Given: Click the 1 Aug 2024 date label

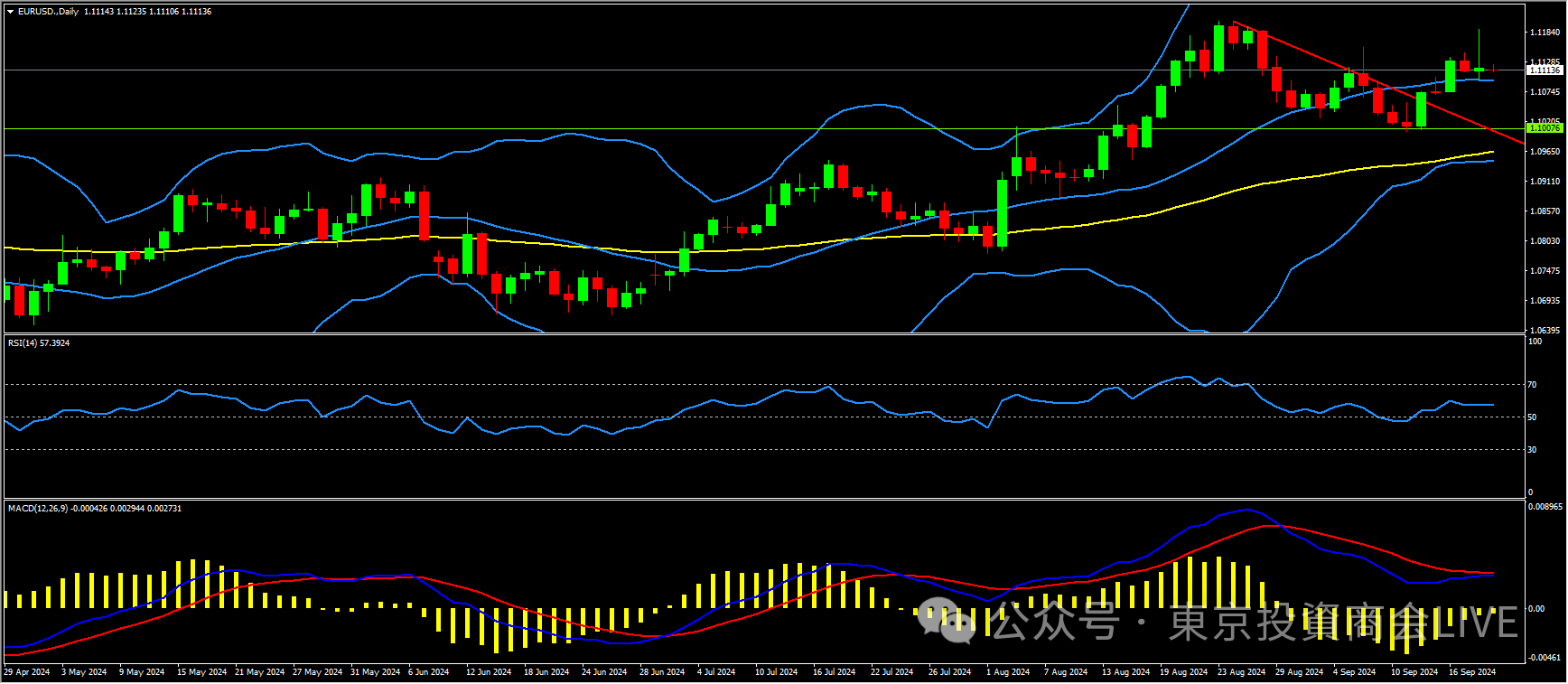Looking at the screenshot, I should pos(1008,672).
